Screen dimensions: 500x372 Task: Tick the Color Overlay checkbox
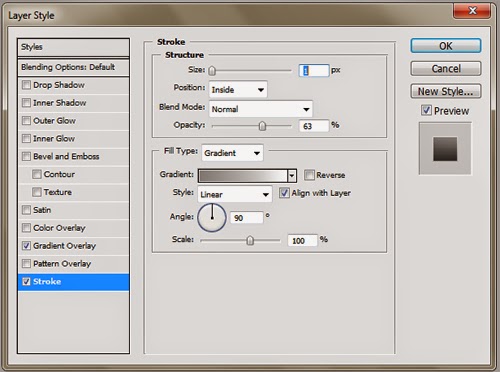pos(26,228)
